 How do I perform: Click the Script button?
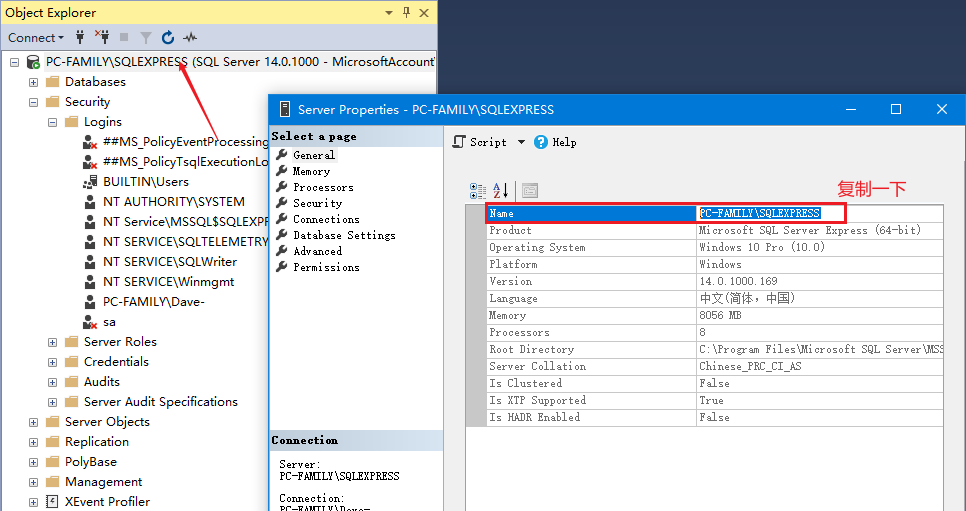[x=480, y=142]
